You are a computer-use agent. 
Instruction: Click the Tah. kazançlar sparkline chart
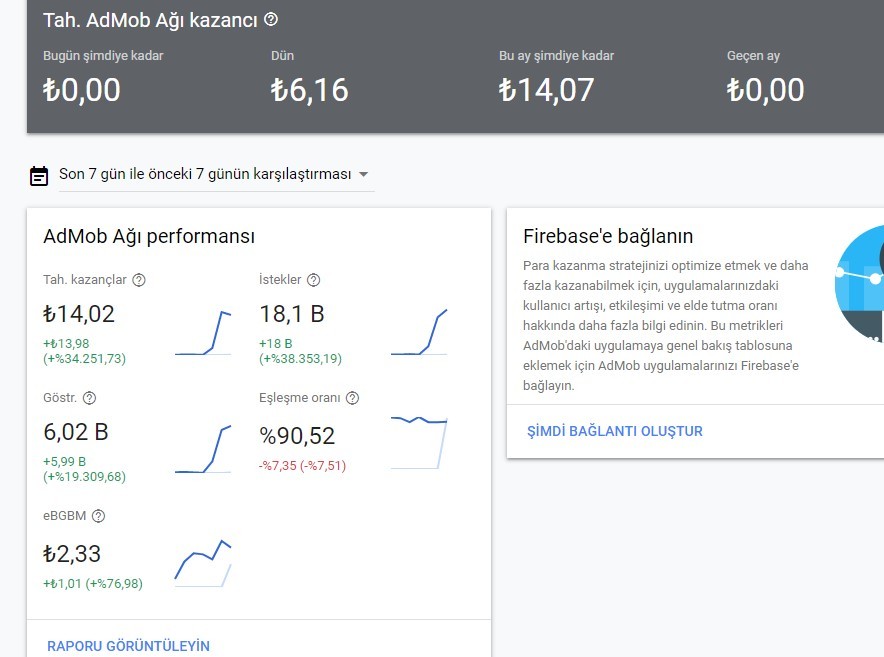(203, 333)
